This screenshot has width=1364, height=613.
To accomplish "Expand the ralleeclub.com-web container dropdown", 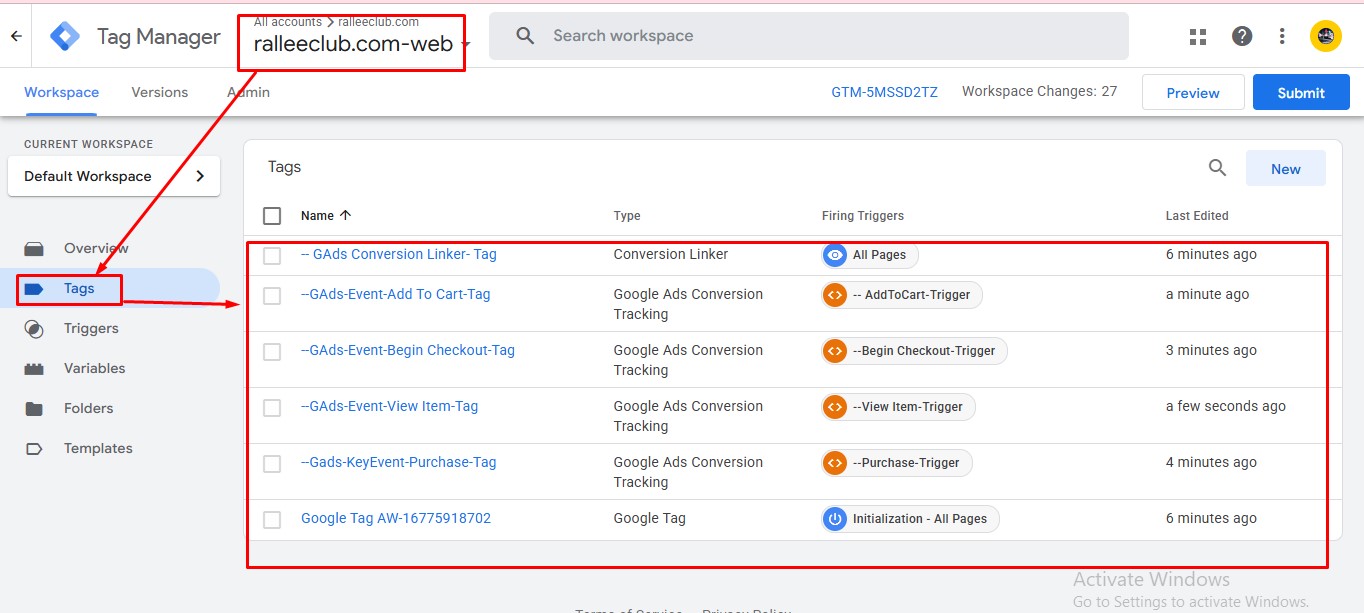I will 466,44.
